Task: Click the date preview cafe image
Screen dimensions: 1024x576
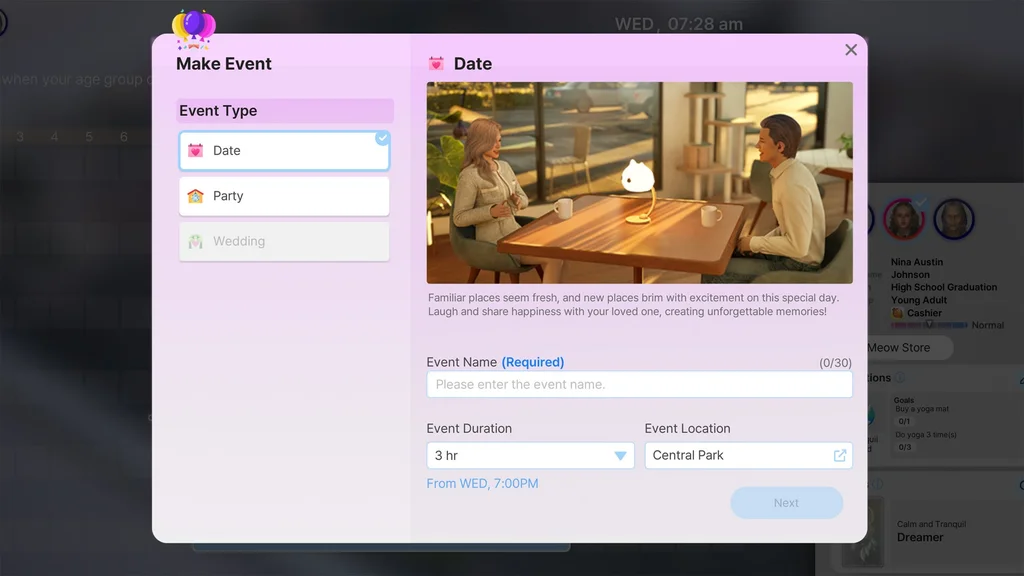Action: tap(639, 183)
